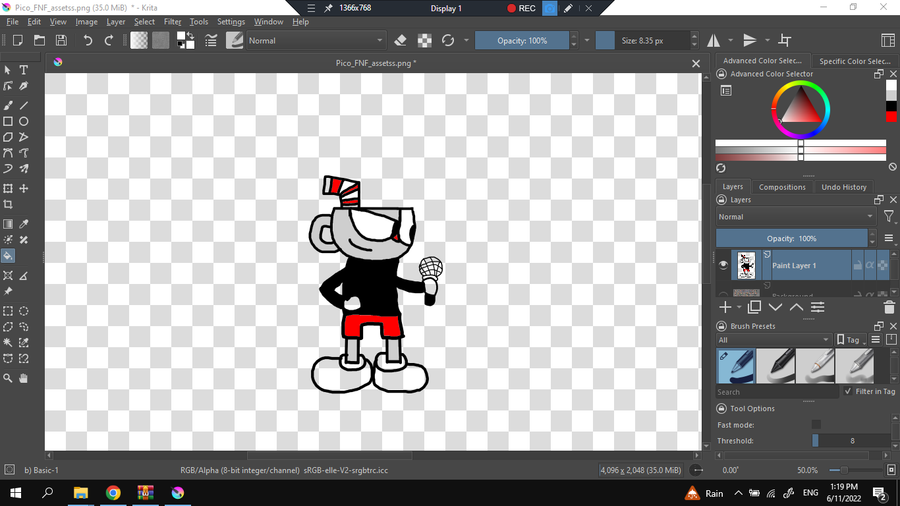Viewport: 900px width, 506px height.
Task: Open the Tag button menu
Action: [x=852, y=340]
